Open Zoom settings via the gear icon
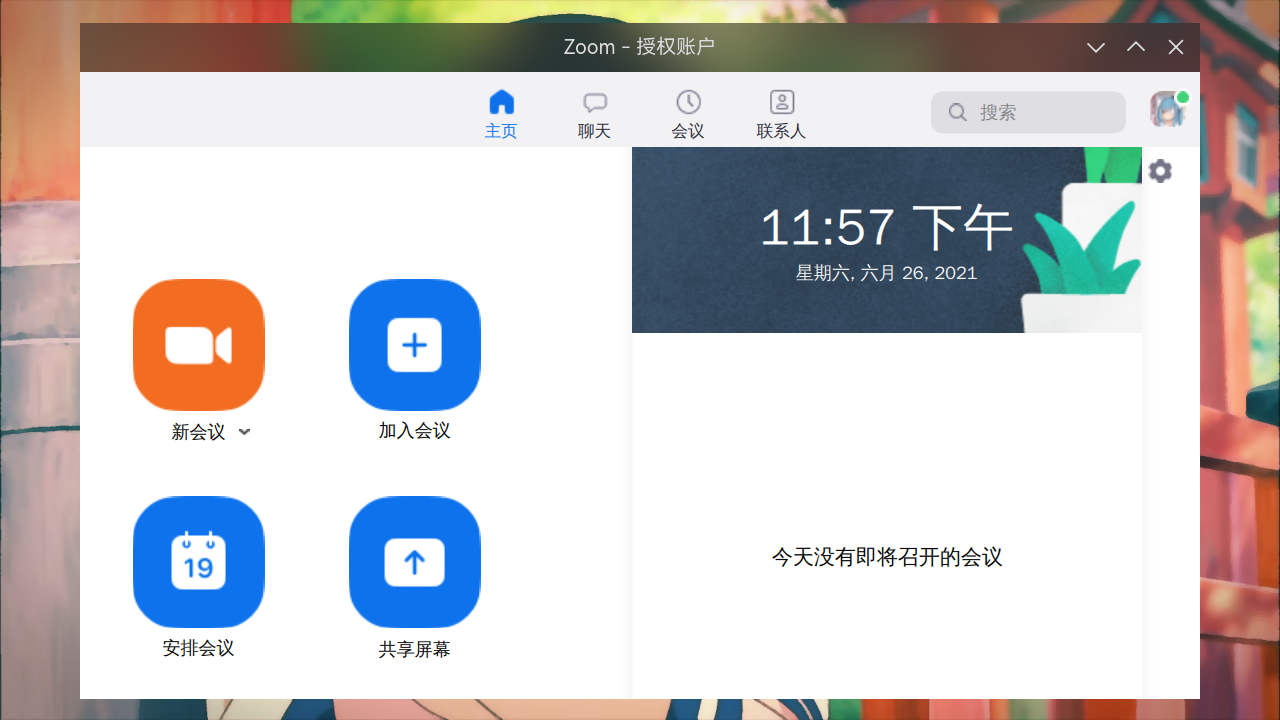The height and width of the screenshot is (720, 1280). 1160,171
